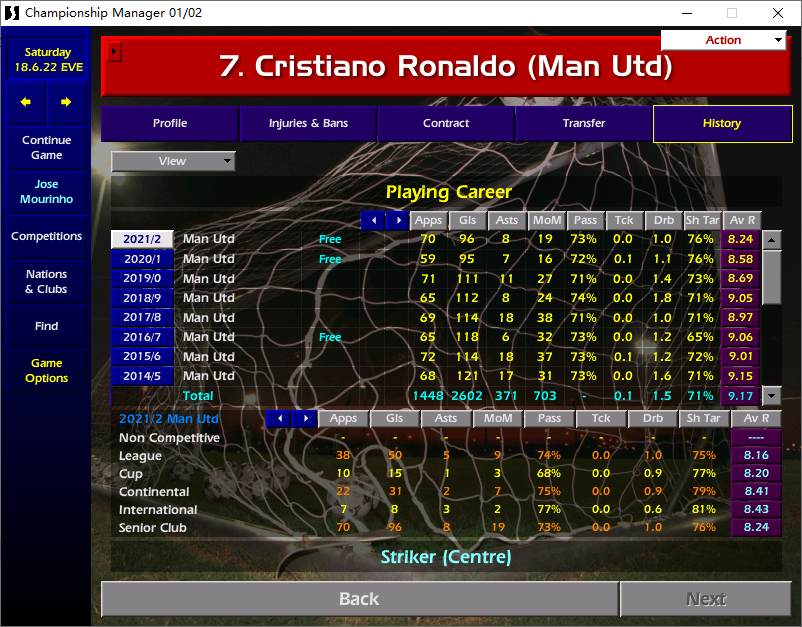Viewport: 802px width, 627px height.
Task: Select the 2019/0 season row
Action: tap(142, 278)
